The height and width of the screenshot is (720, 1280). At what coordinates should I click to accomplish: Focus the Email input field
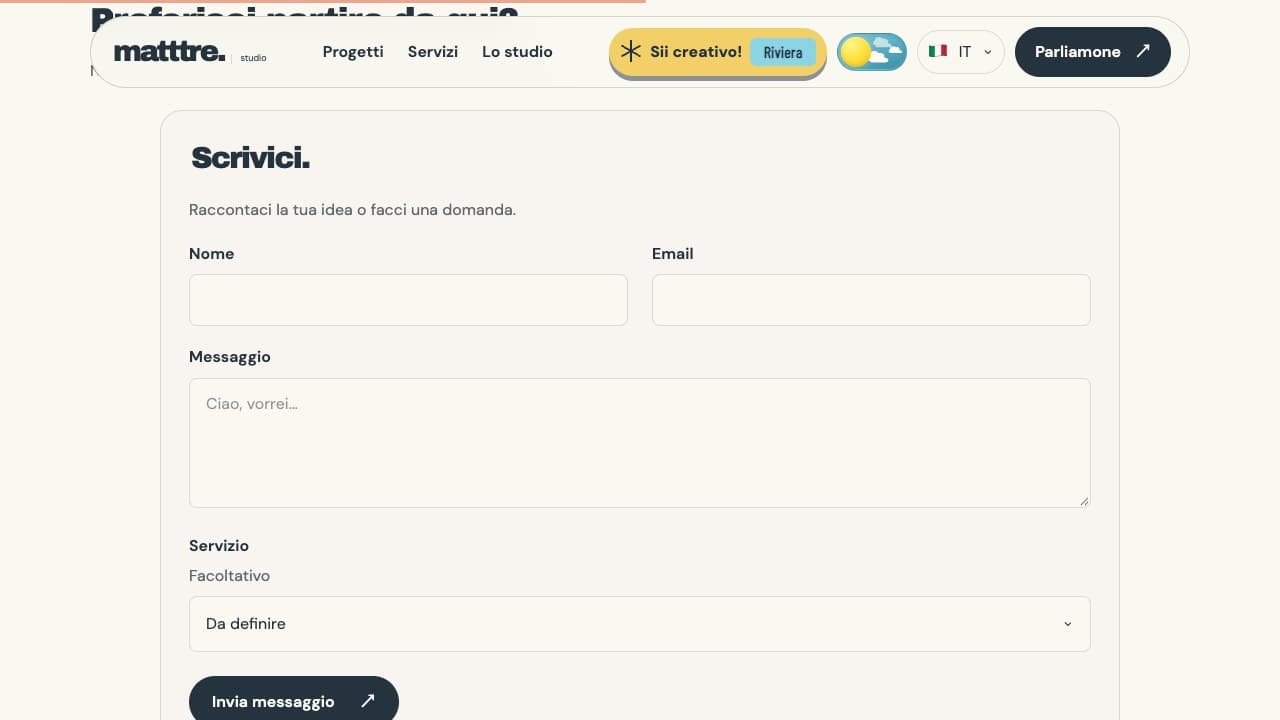coord(871,300)
